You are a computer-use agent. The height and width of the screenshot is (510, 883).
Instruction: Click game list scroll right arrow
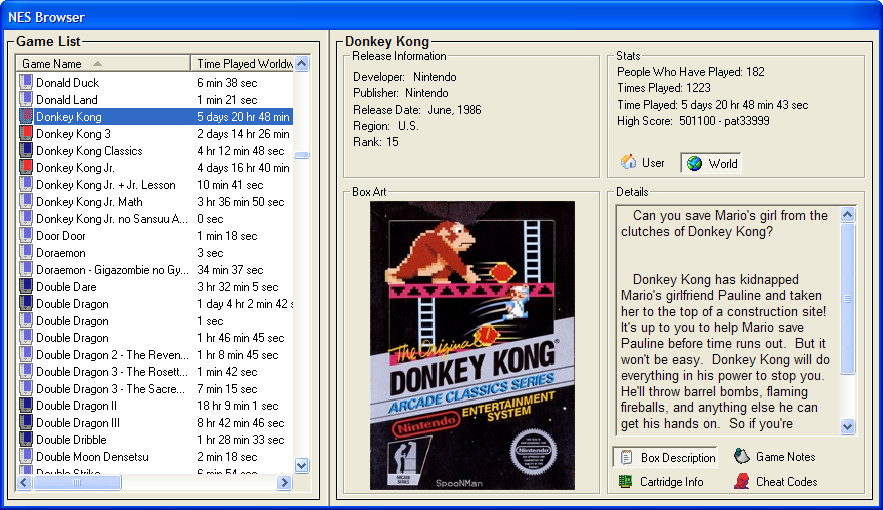pos(284,482)
